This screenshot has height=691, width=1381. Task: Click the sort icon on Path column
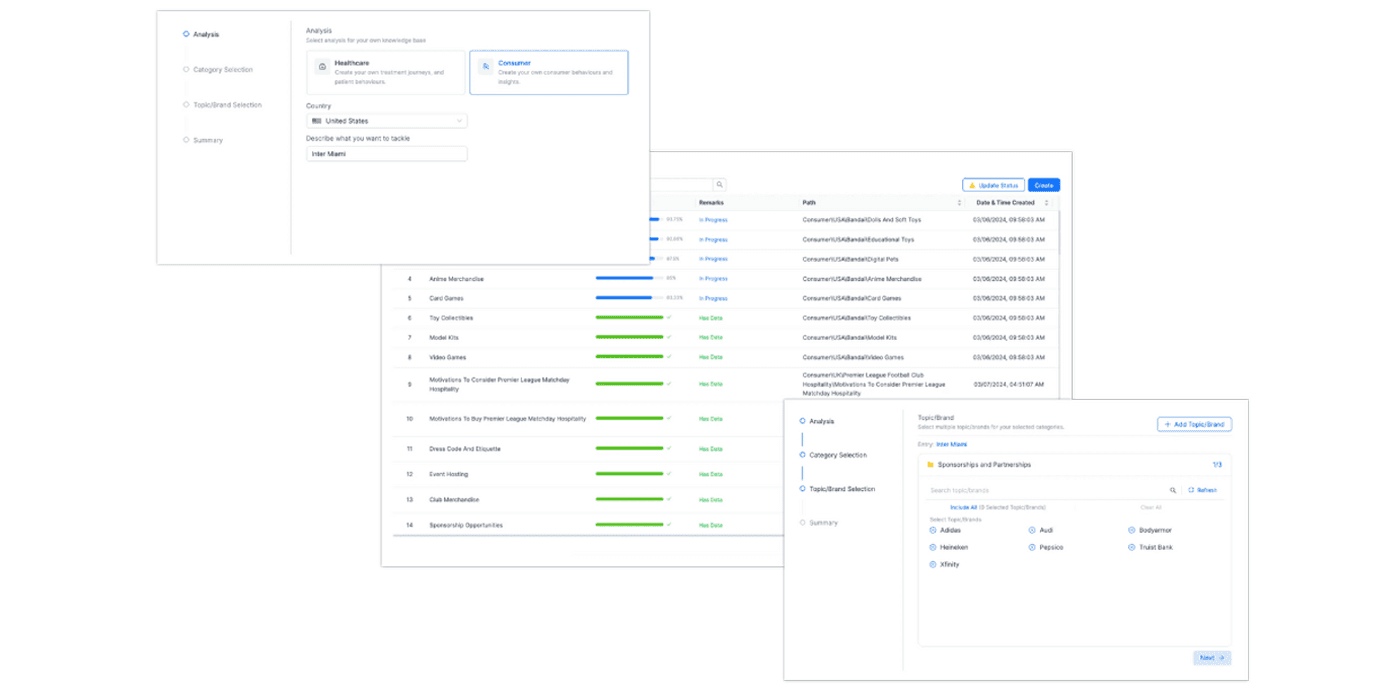click(x=959, y=203)
